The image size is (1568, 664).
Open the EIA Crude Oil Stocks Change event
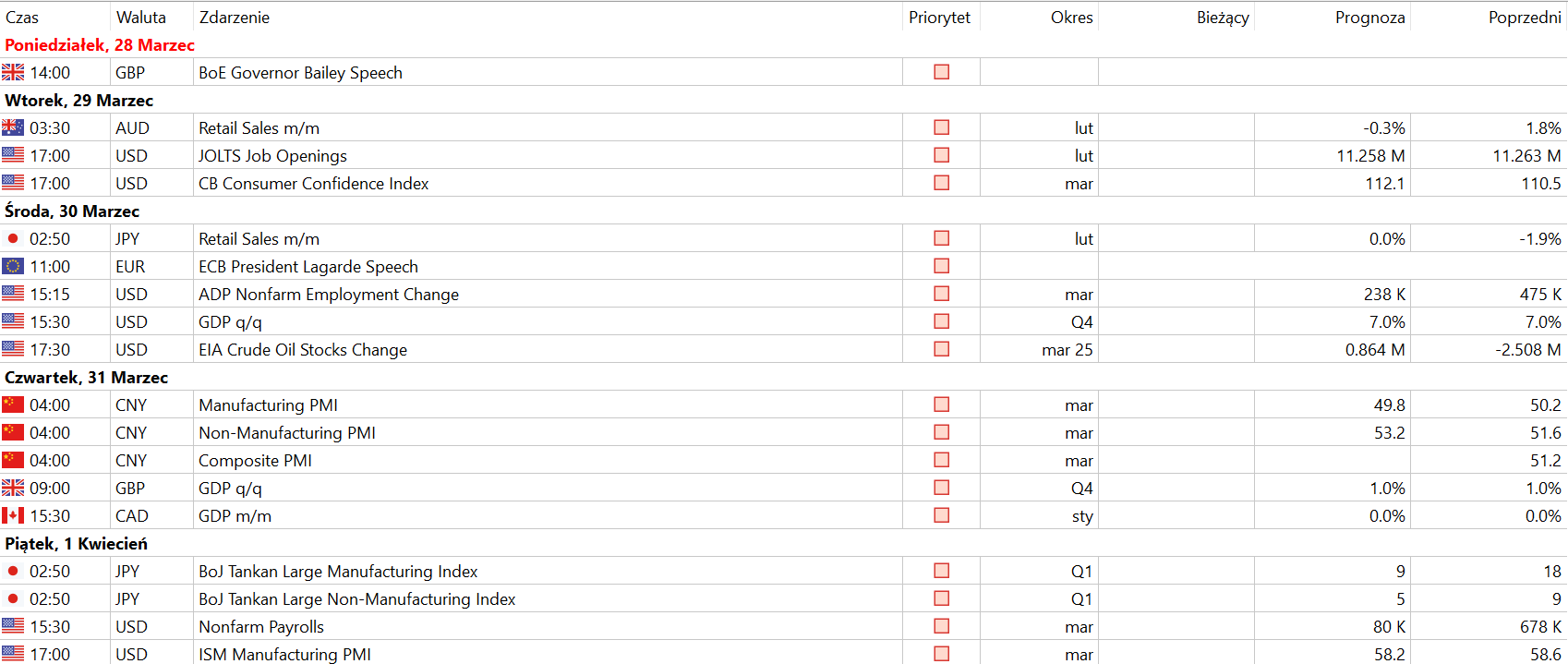[303, 349]
